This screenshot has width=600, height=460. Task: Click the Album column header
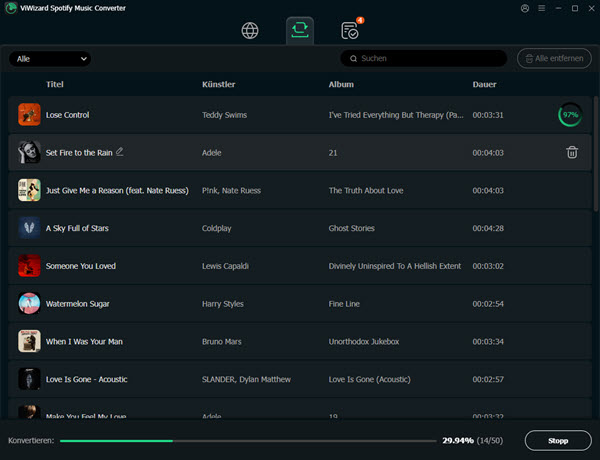click(341, 84)
